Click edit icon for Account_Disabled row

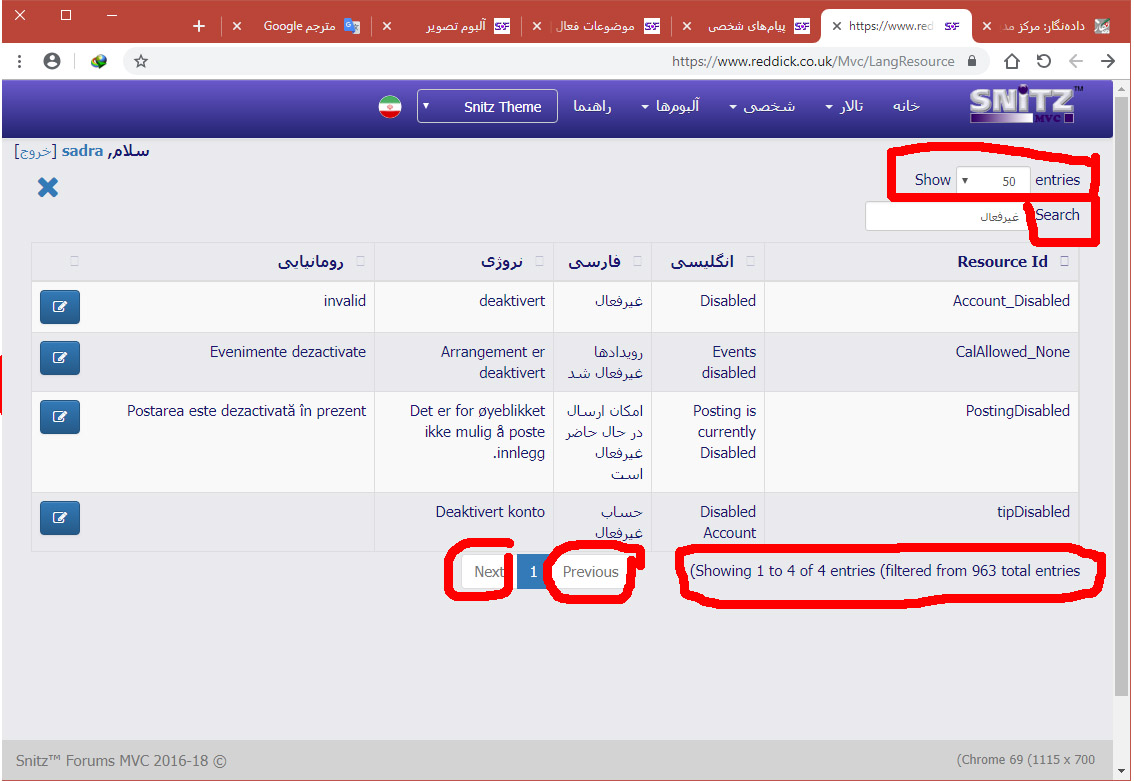click(x=60, y=307)
